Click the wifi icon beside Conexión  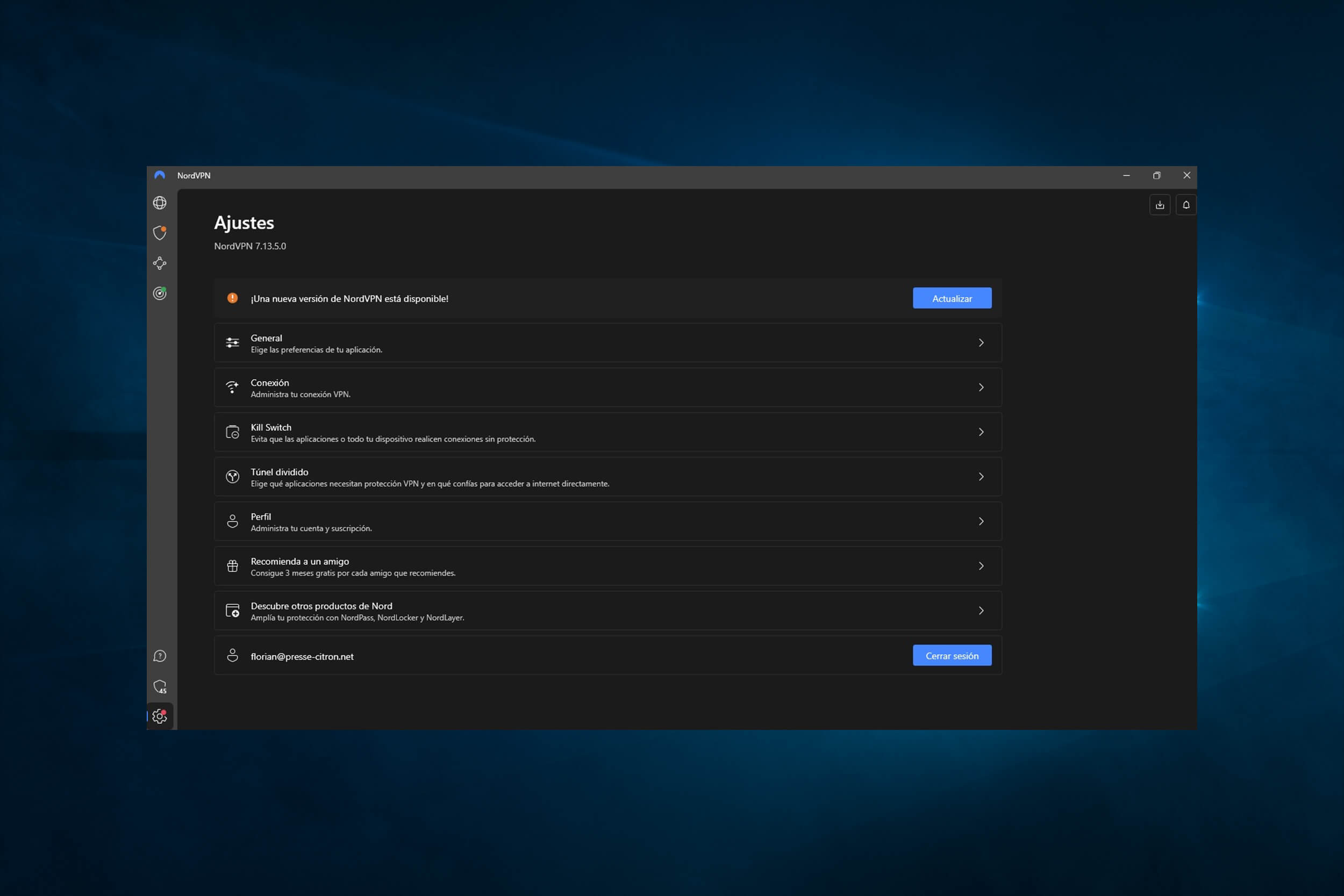pos(233,387)
